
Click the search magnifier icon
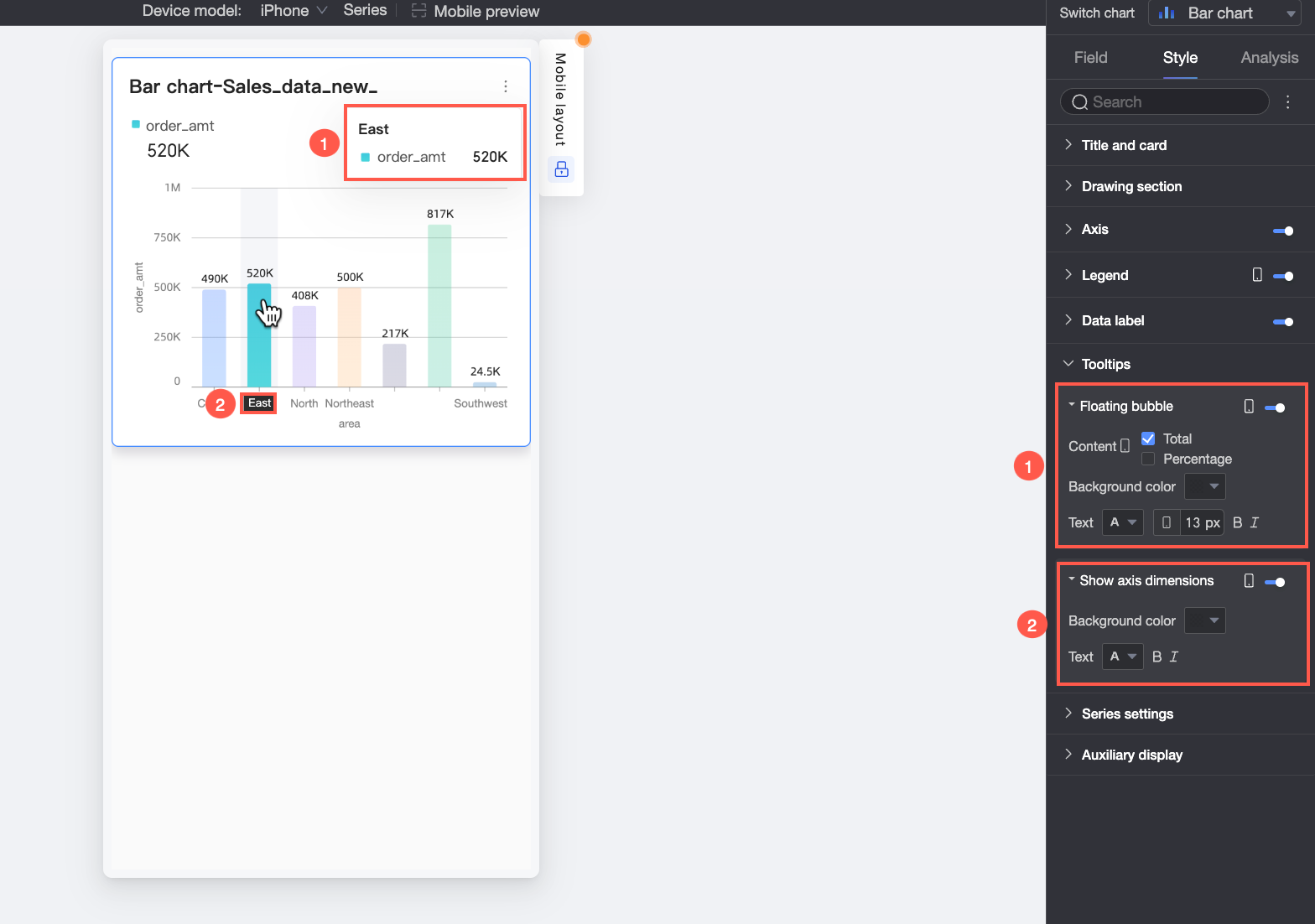[x=1080, y=102]
